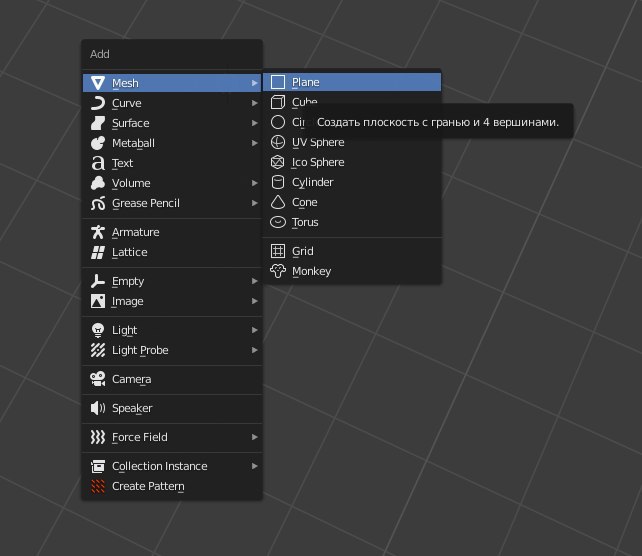The image size is (642, 556).
Task: Pick the Create Pattern menu label
Action: tap(148, 486)
